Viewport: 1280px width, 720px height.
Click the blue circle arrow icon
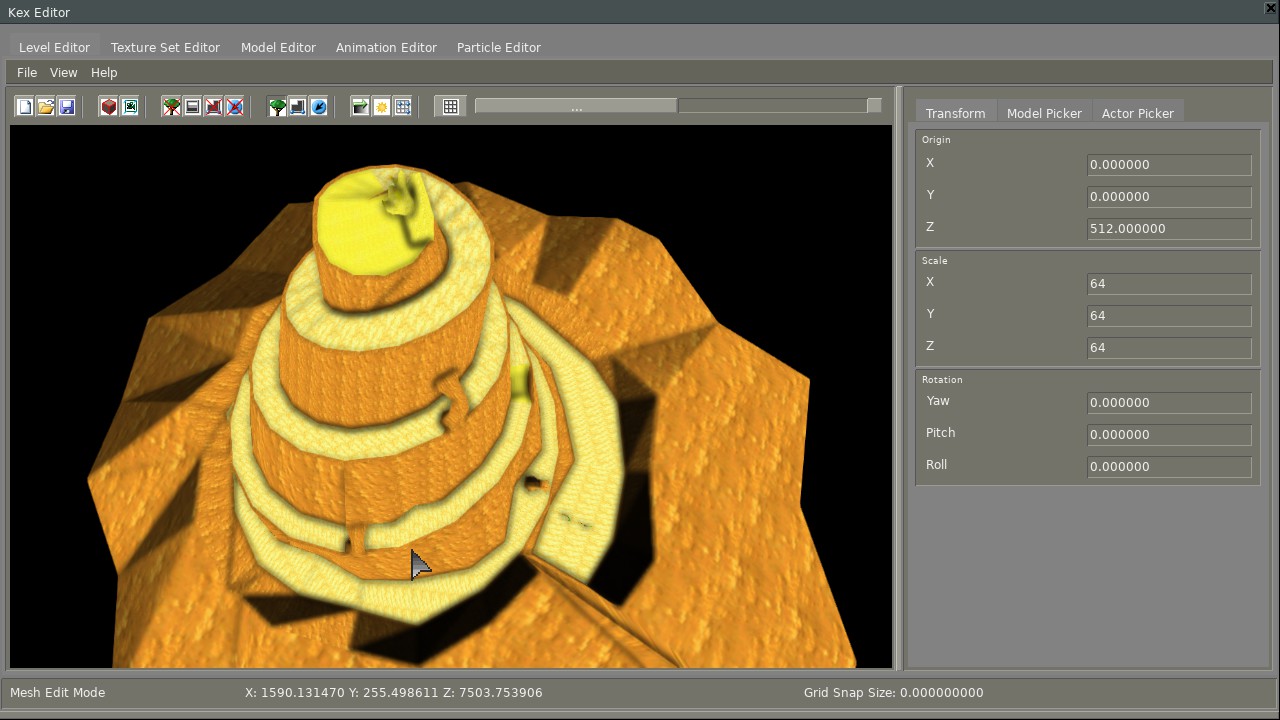319,107
